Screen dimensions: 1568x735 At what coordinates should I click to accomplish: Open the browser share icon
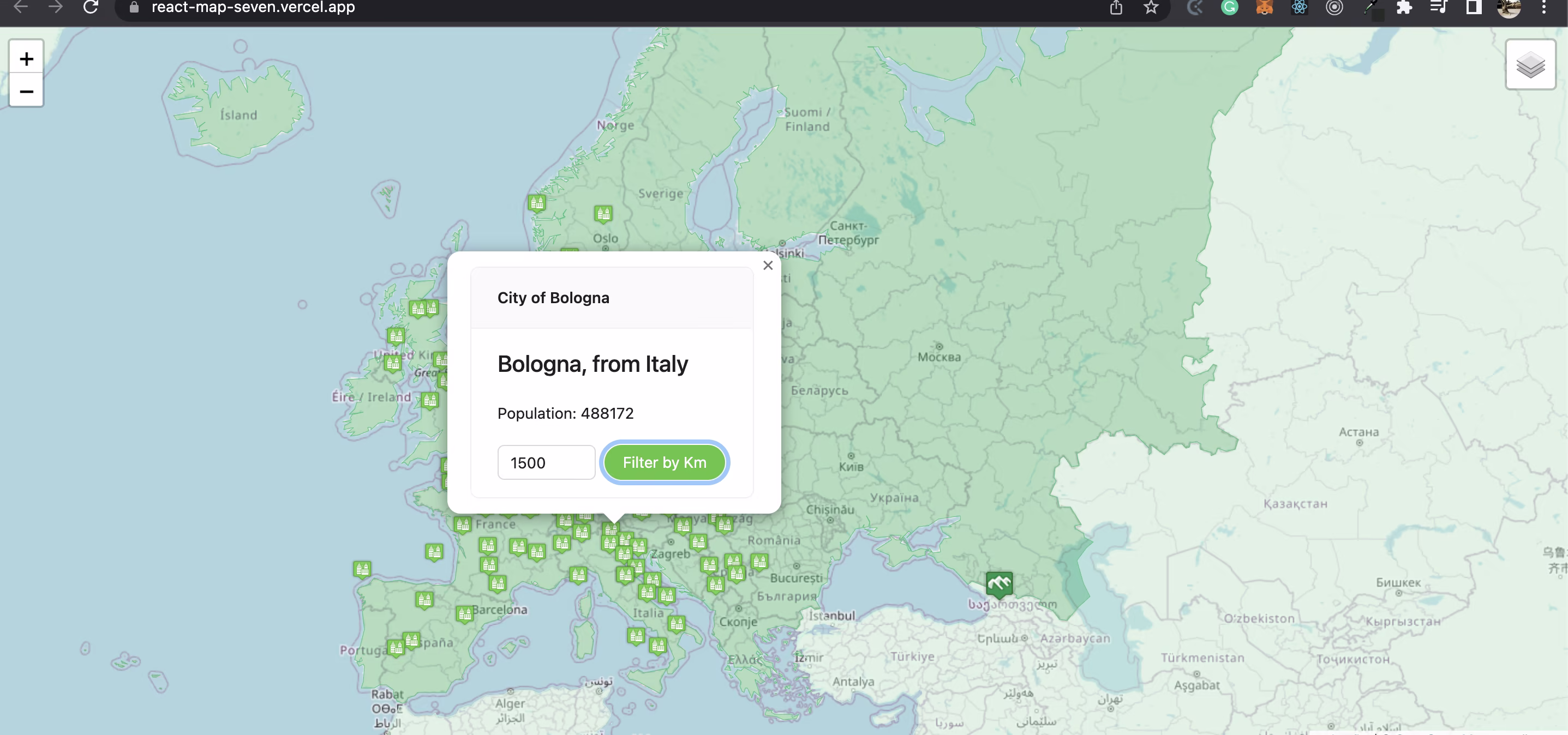[1116, 7]
